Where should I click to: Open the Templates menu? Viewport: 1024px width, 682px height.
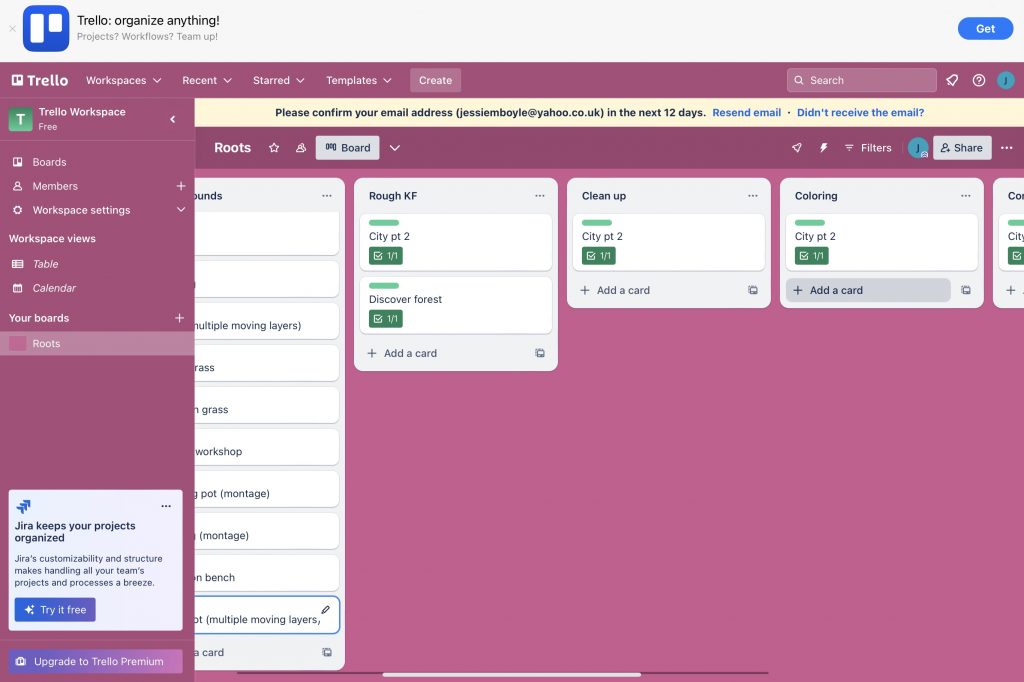point(359,80)
